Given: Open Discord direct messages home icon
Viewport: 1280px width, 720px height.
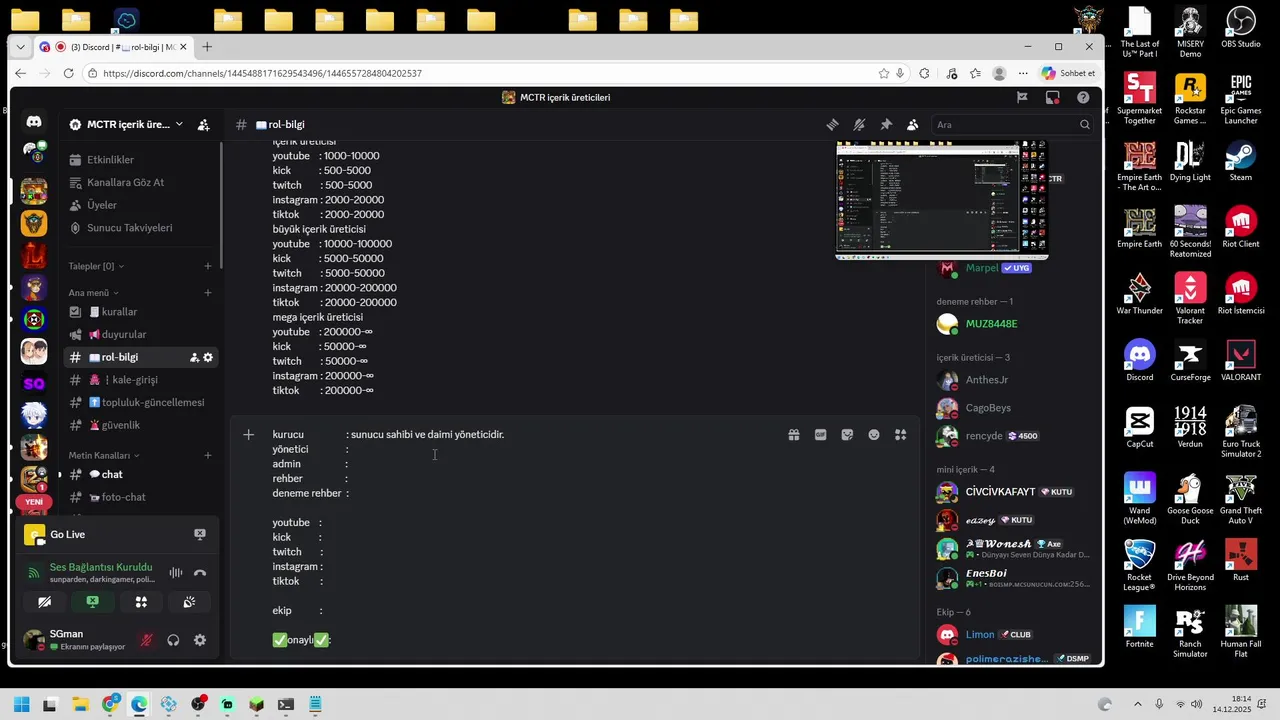Looking at the screenshot, I should [34, 121].
